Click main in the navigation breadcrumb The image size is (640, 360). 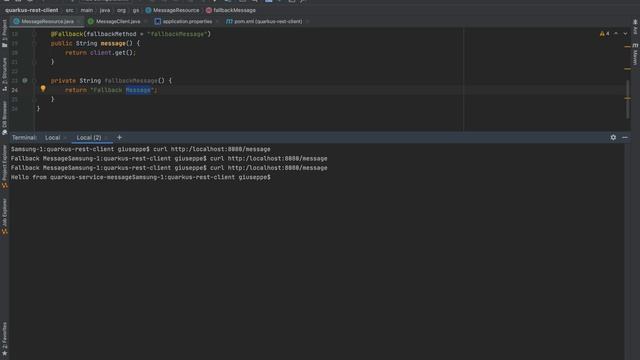pyautogui.click(x=87, y=10)
